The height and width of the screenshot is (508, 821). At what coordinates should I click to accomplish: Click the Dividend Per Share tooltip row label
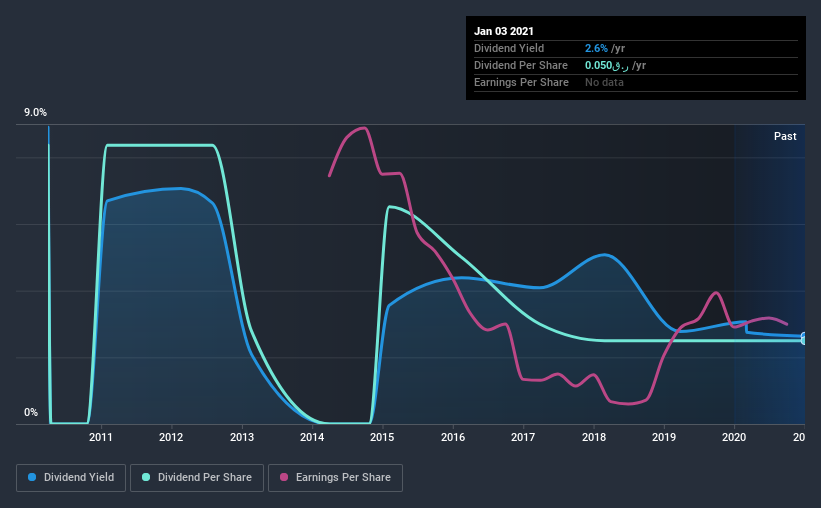click(x=520, y=65)
